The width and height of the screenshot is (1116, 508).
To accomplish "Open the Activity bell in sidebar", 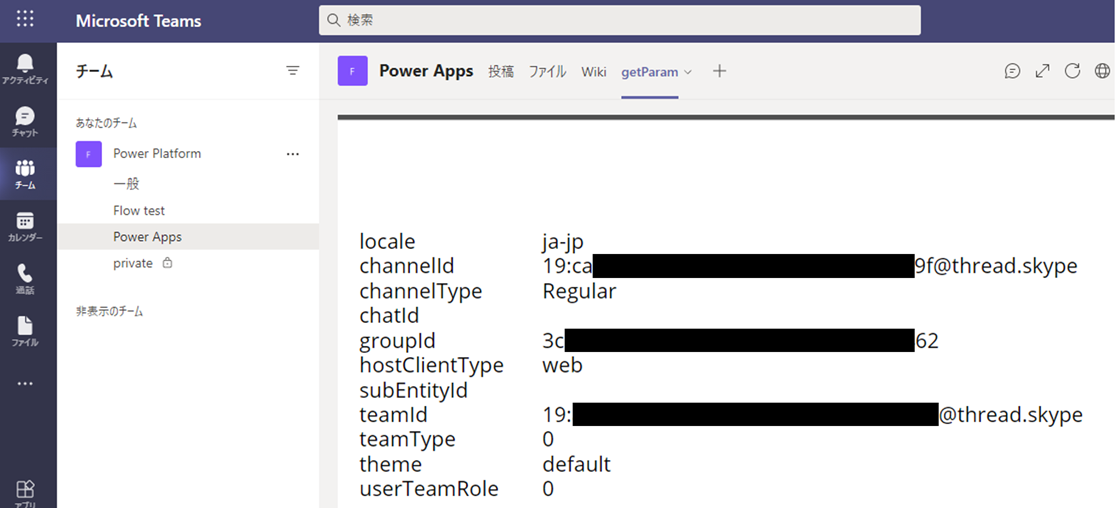I will pyautogui.click(x=25, y=68).
